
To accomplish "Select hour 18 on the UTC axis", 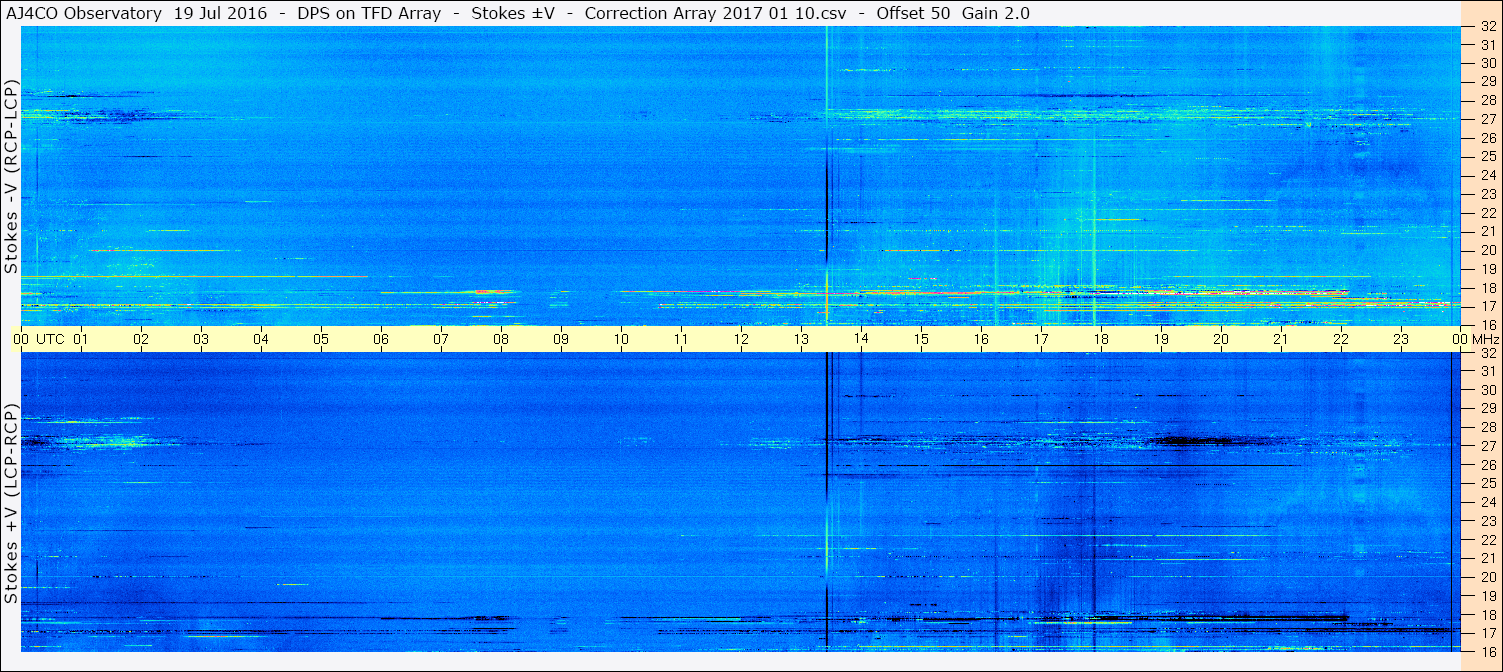I will [x=1101, y=339].
